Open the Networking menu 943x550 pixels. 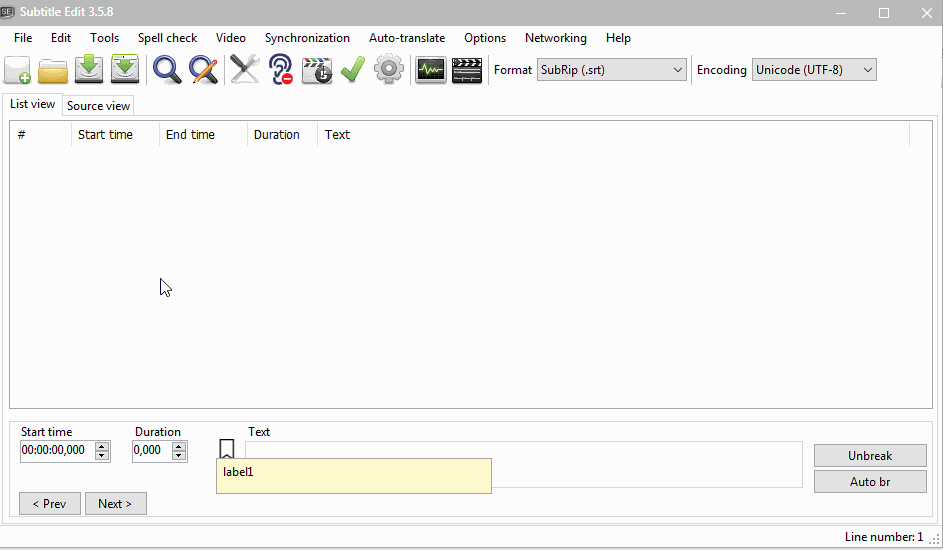[556, 38]
